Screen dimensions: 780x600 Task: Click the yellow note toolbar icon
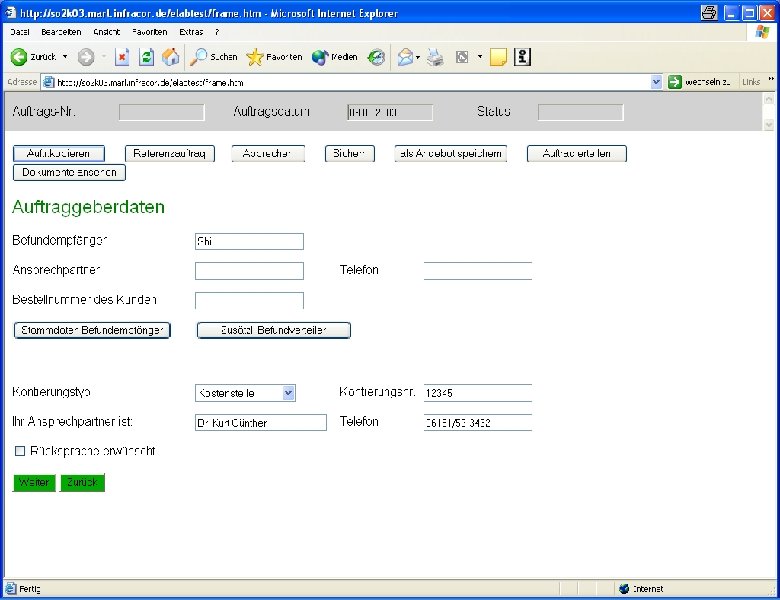(498, 57)
